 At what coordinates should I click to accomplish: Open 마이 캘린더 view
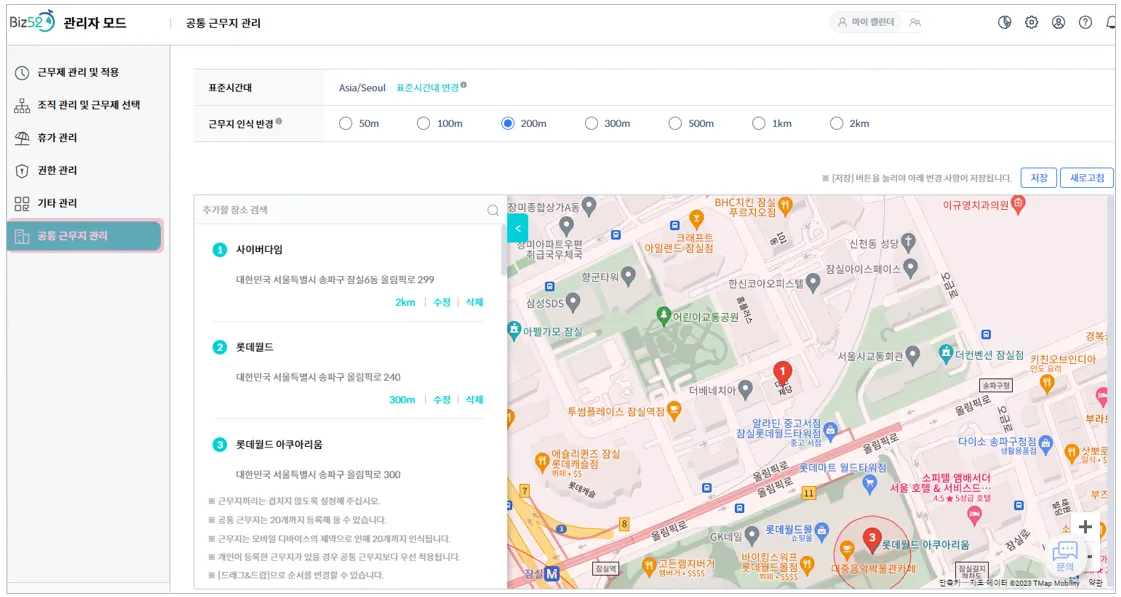(867, 22)
